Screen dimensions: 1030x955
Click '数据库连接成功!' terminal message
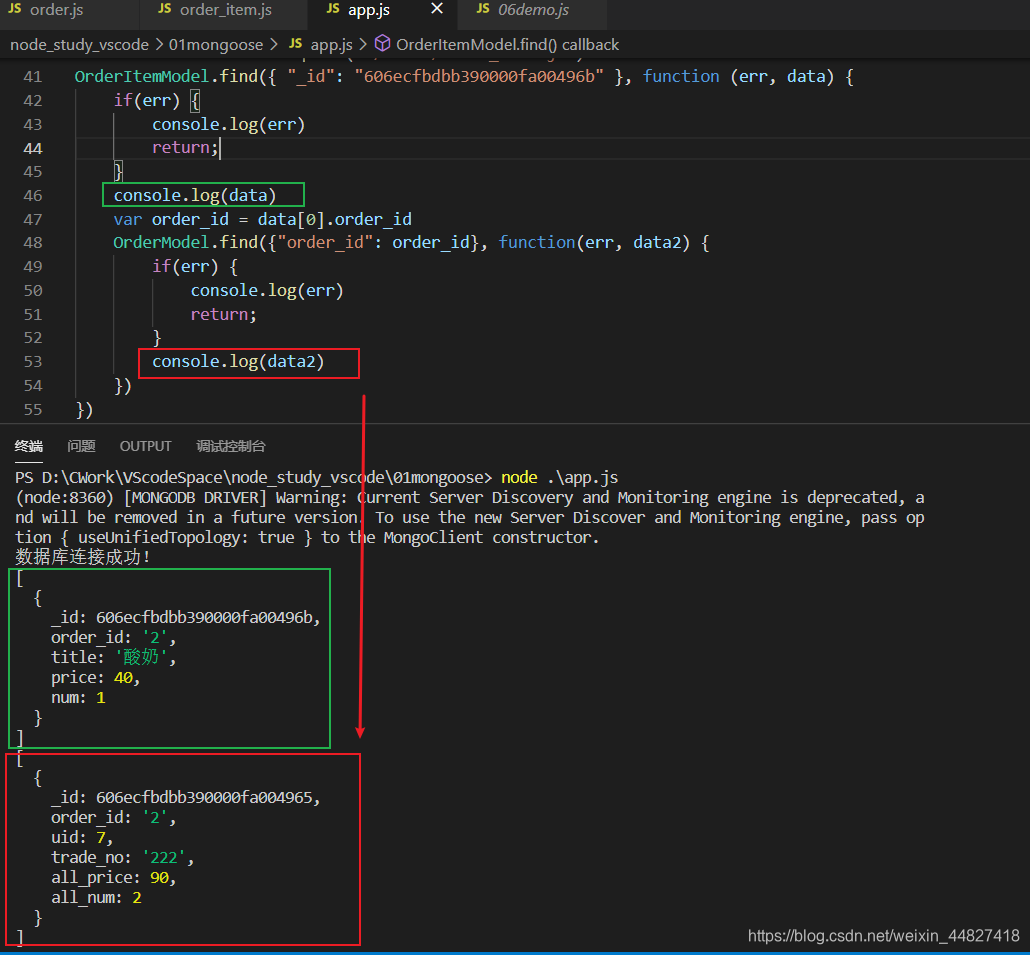coord(83,557)
